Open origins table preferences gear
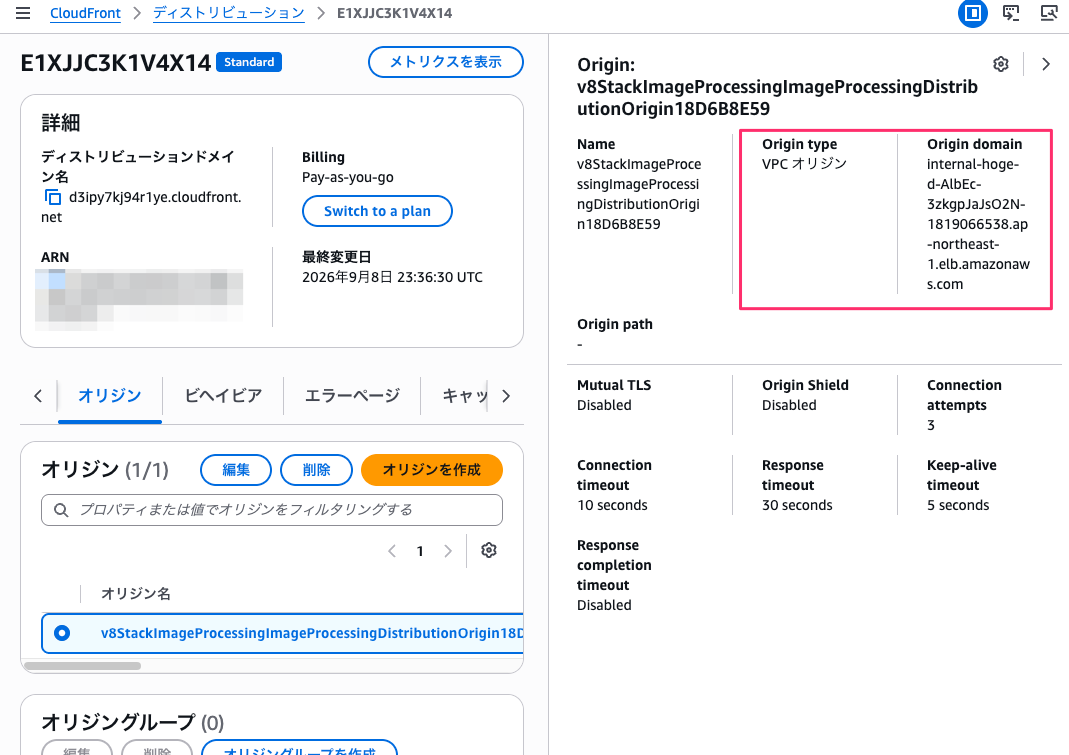This screenshot has height=755, width=1069. [489, 550]
